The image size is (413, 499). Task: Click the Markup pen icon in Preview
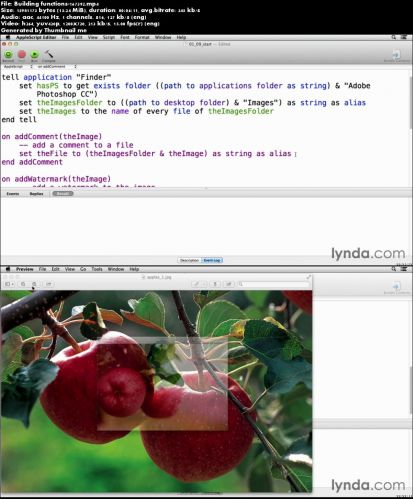[x=196, y=284]
